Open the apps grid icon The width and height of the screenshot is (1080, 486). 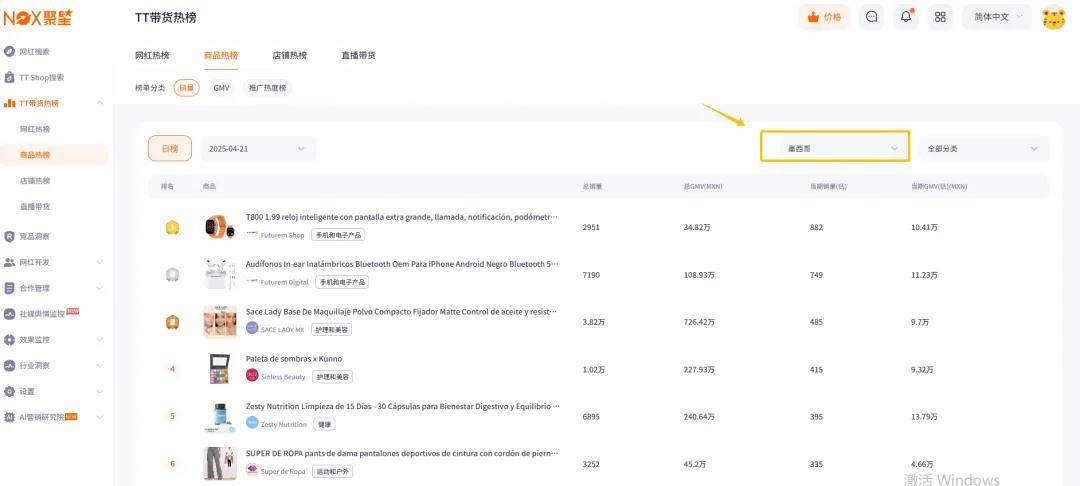pos(940,17)
